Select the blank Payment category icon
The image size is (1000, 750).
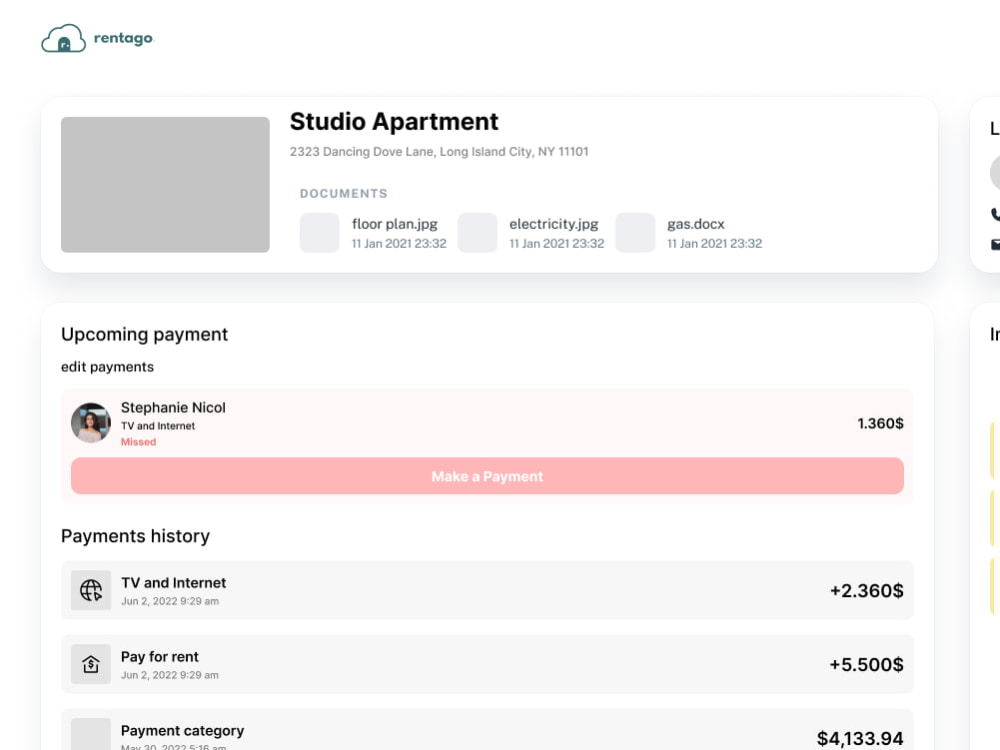click(x=91, y=734)
